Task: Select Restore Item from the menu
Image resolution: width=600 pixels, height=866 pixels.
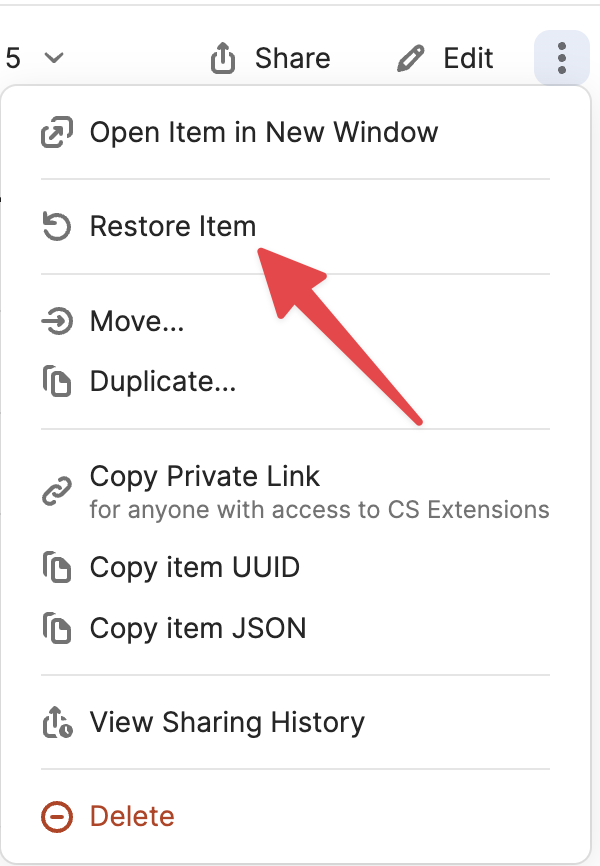Action: pos(173,227)
